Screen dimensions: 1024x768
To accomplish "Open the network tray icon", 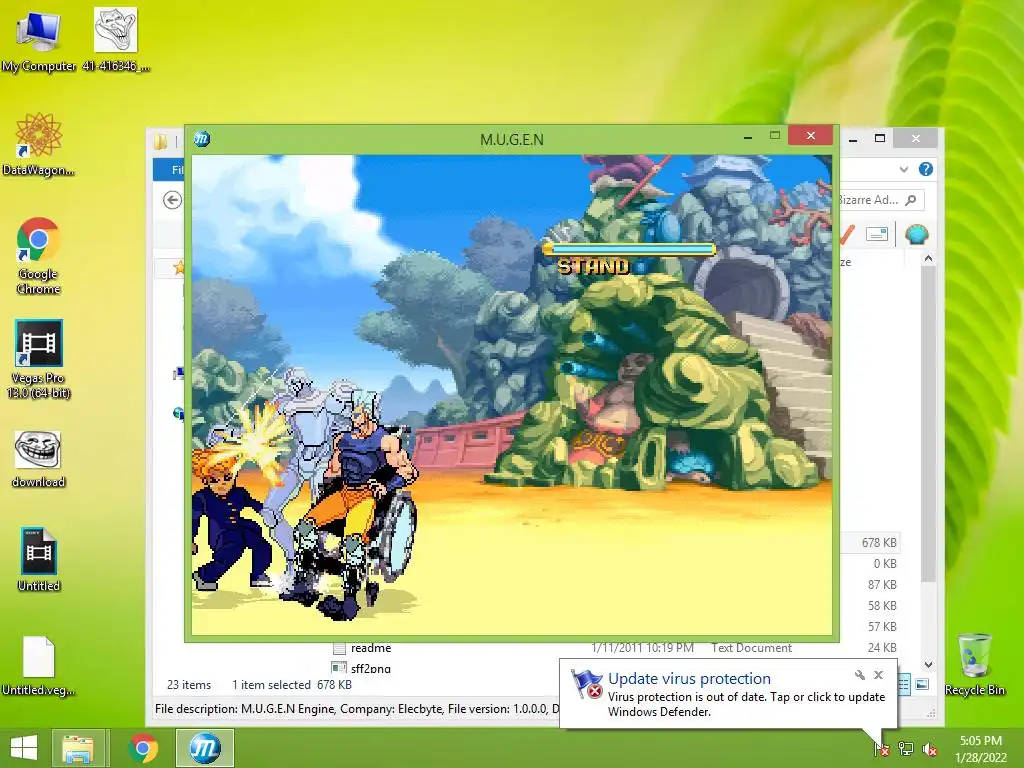I will coord(906,748).
